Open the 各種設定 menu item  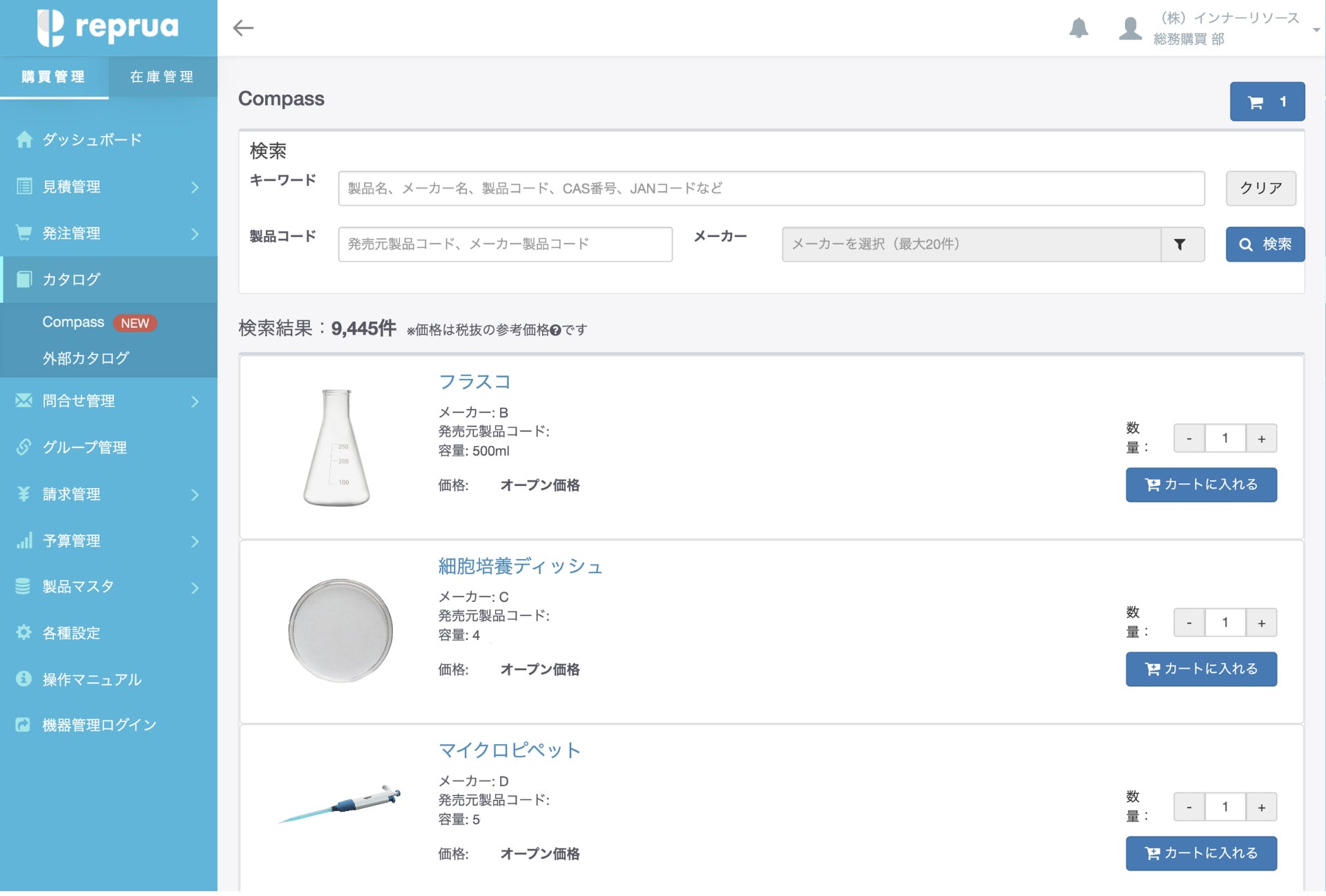click(x=109, y=632)
